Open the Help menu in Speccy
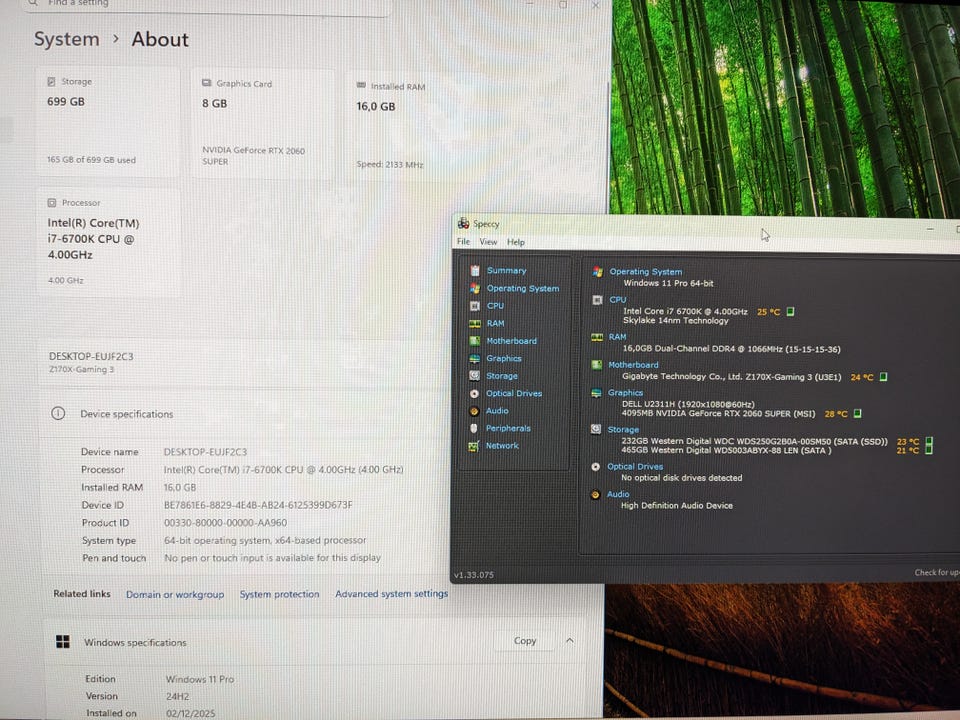960x720 pixels. click(516, 242)
